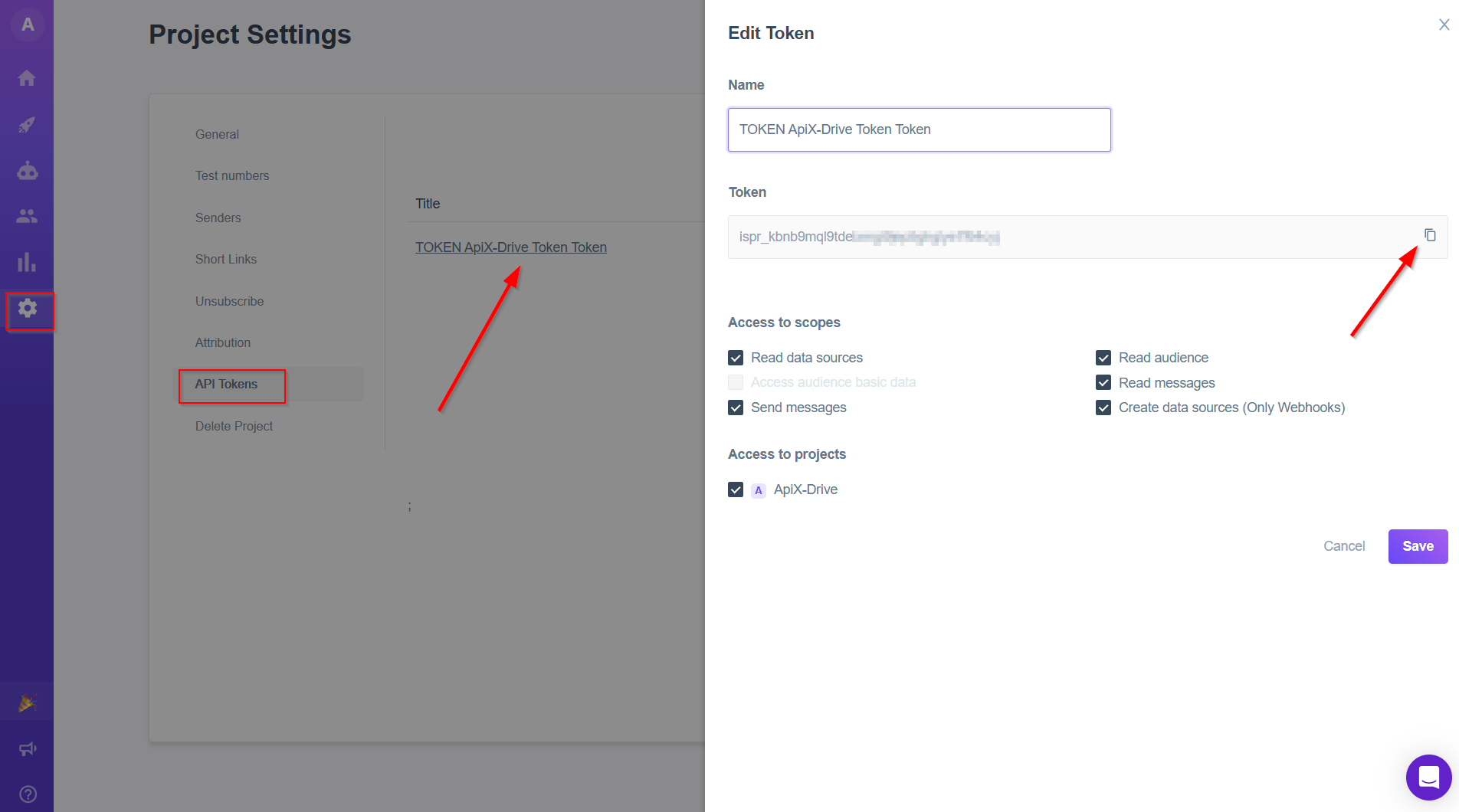Open the audience people icon

point(27,216)
